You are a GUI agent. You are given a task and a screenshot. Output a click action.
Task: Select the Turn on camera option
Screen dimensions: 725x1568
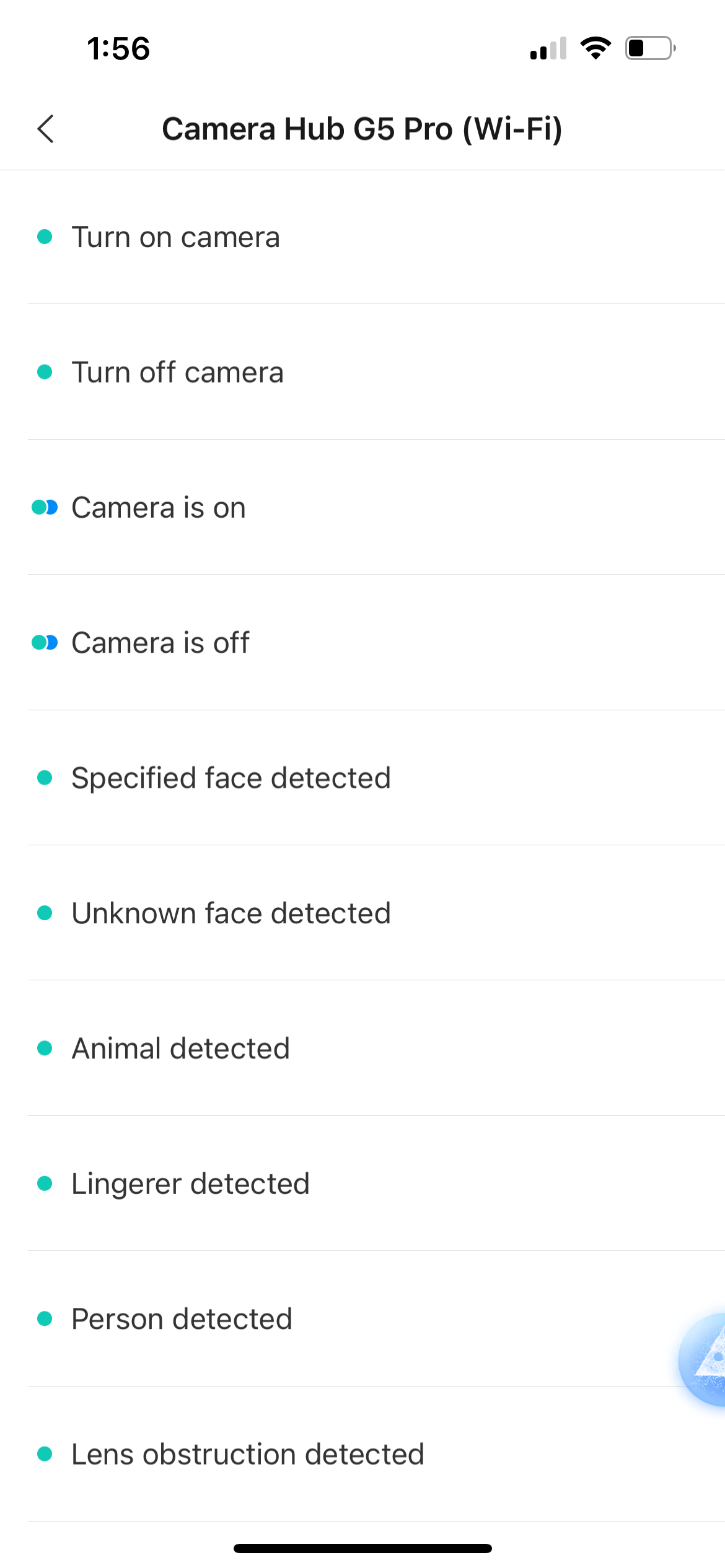176,237
